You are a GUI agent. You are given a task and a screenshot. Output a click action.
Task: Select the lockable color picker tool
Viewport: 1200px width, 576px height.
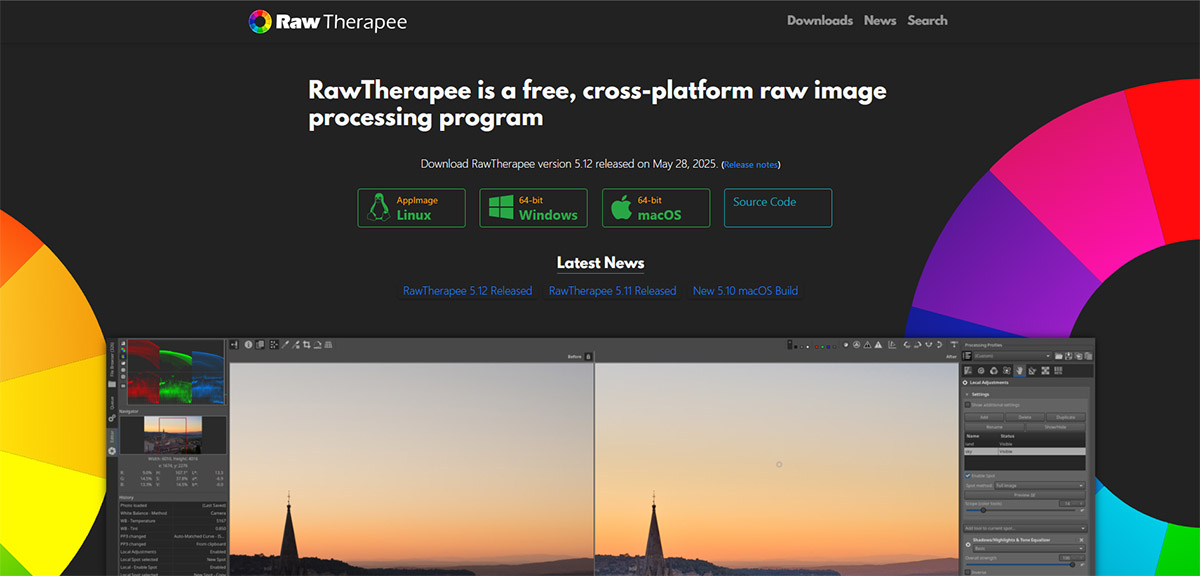click(x=296, y=344)
